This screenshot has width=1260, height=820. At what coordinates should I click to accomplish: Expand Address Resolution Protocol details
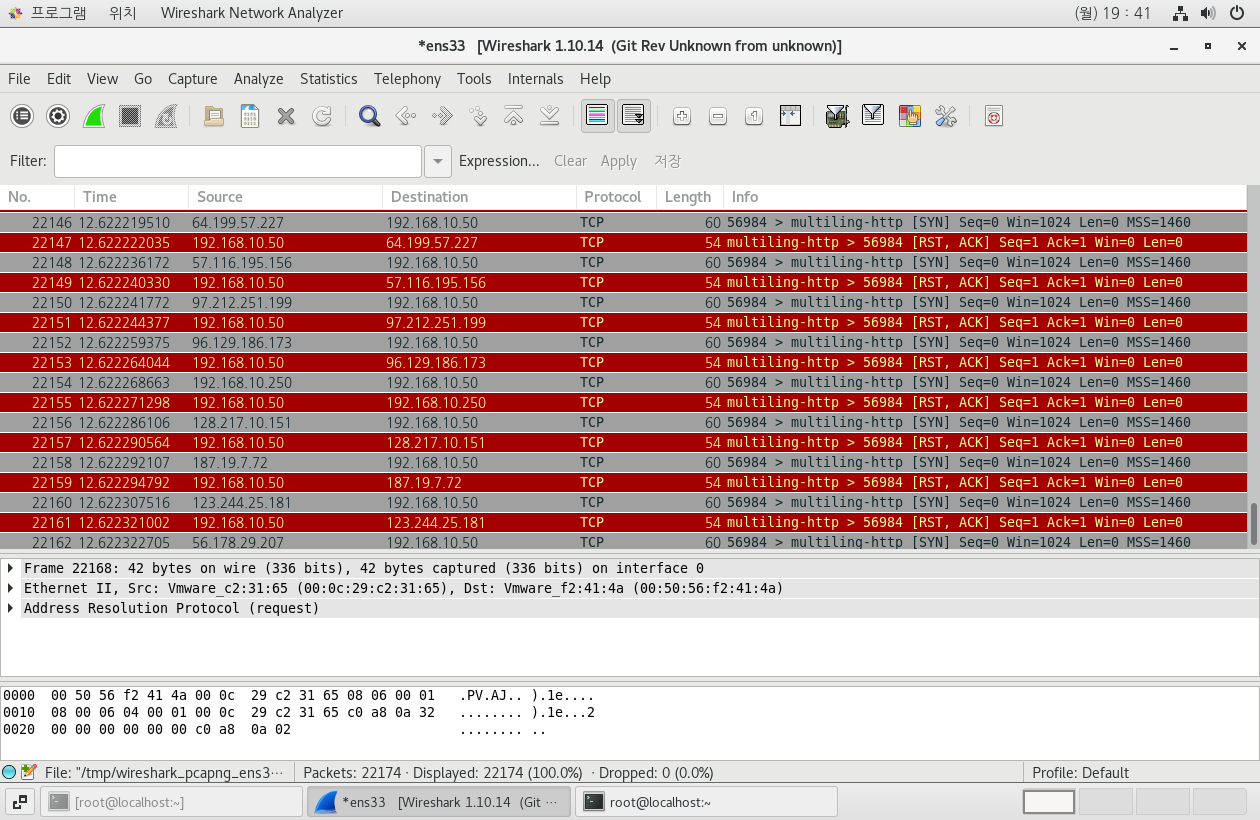pos(10,608)
